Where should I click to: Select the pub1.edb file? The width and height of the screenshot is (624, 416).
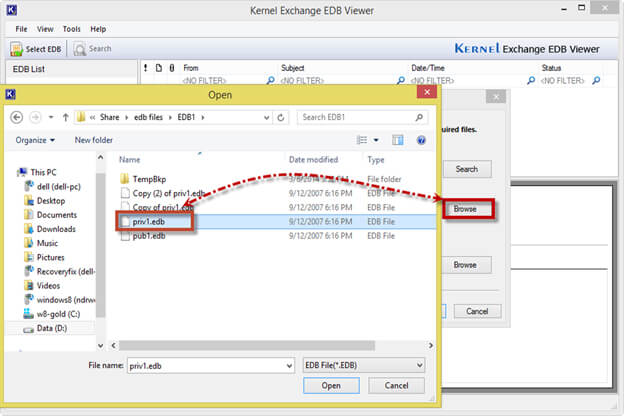point(148,236)
